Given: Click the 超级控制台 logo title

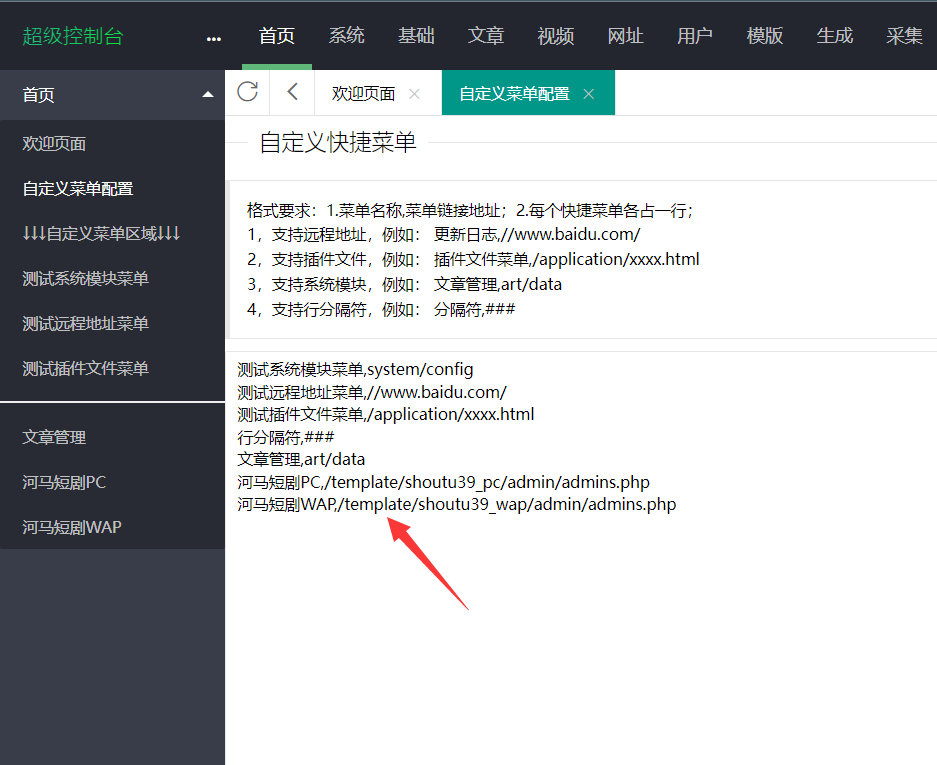Looking at the screenshot, I should (72, 36).
